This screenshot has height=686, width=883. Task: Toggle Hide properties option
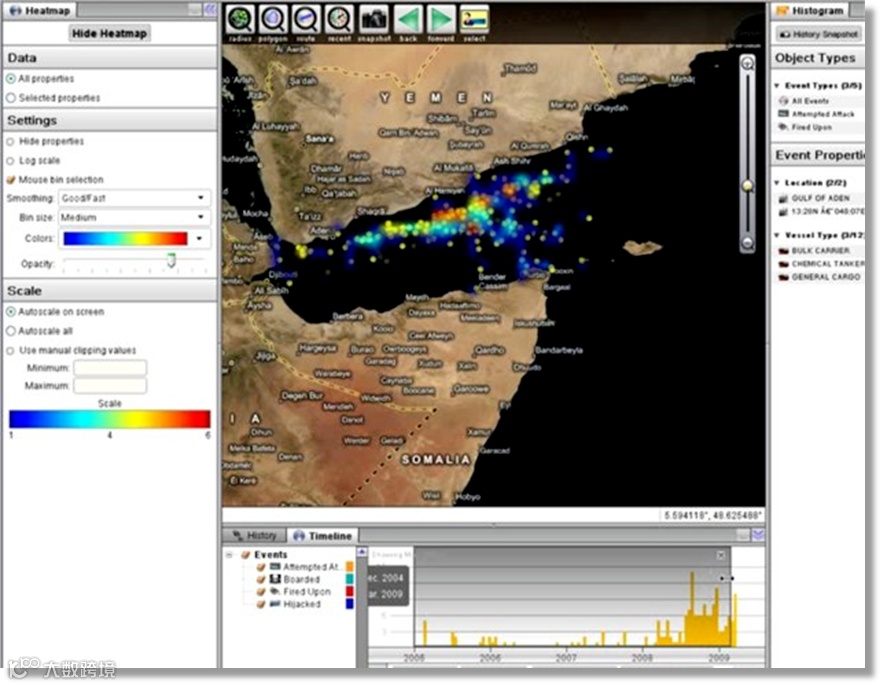tap(10, 141)
